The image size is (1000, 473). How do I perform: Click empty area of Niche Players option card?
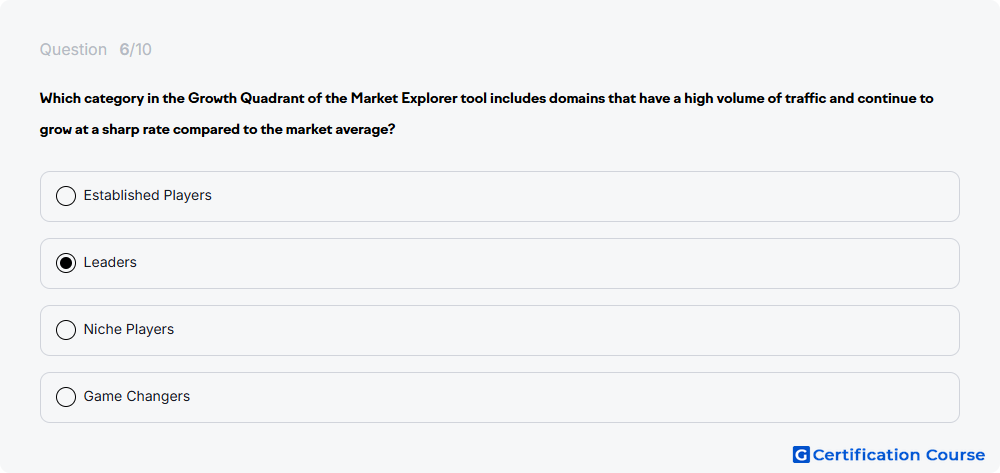(574, 330)
